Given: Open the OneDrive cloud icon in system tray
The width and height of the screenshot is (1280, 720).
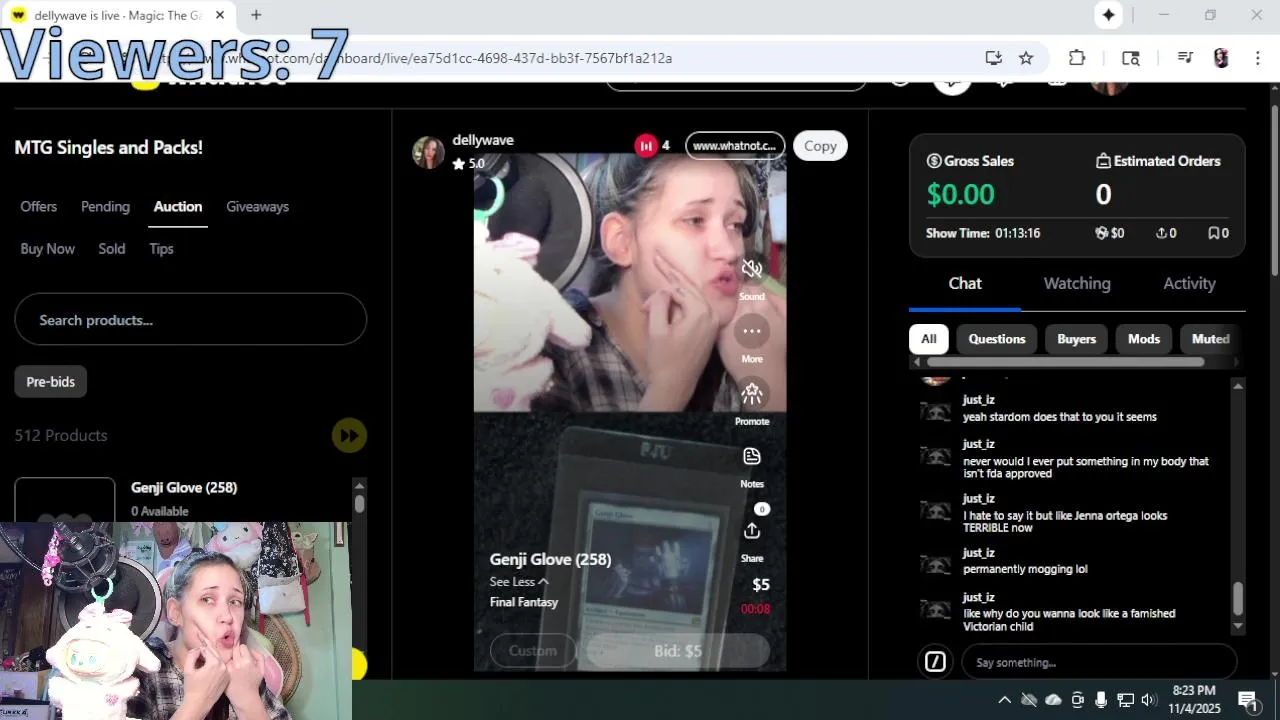Looking at the screenshot, I should tap(1053, 700).
